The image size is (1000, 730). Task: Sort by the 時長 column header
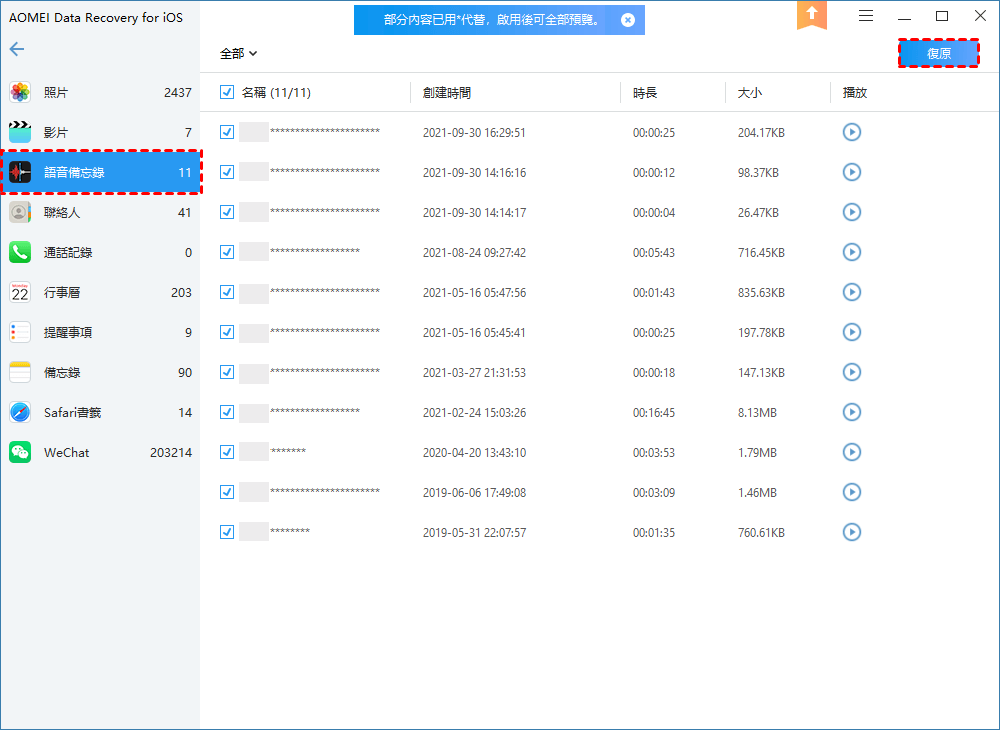point(645,92)
